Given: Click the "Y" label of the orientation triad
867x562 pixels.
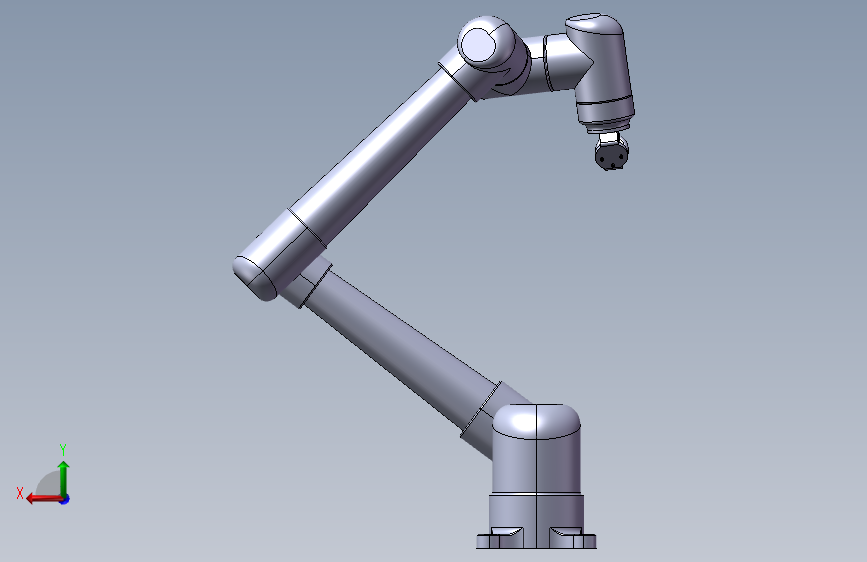Looking at the screenshot, I should coord(63,449).
